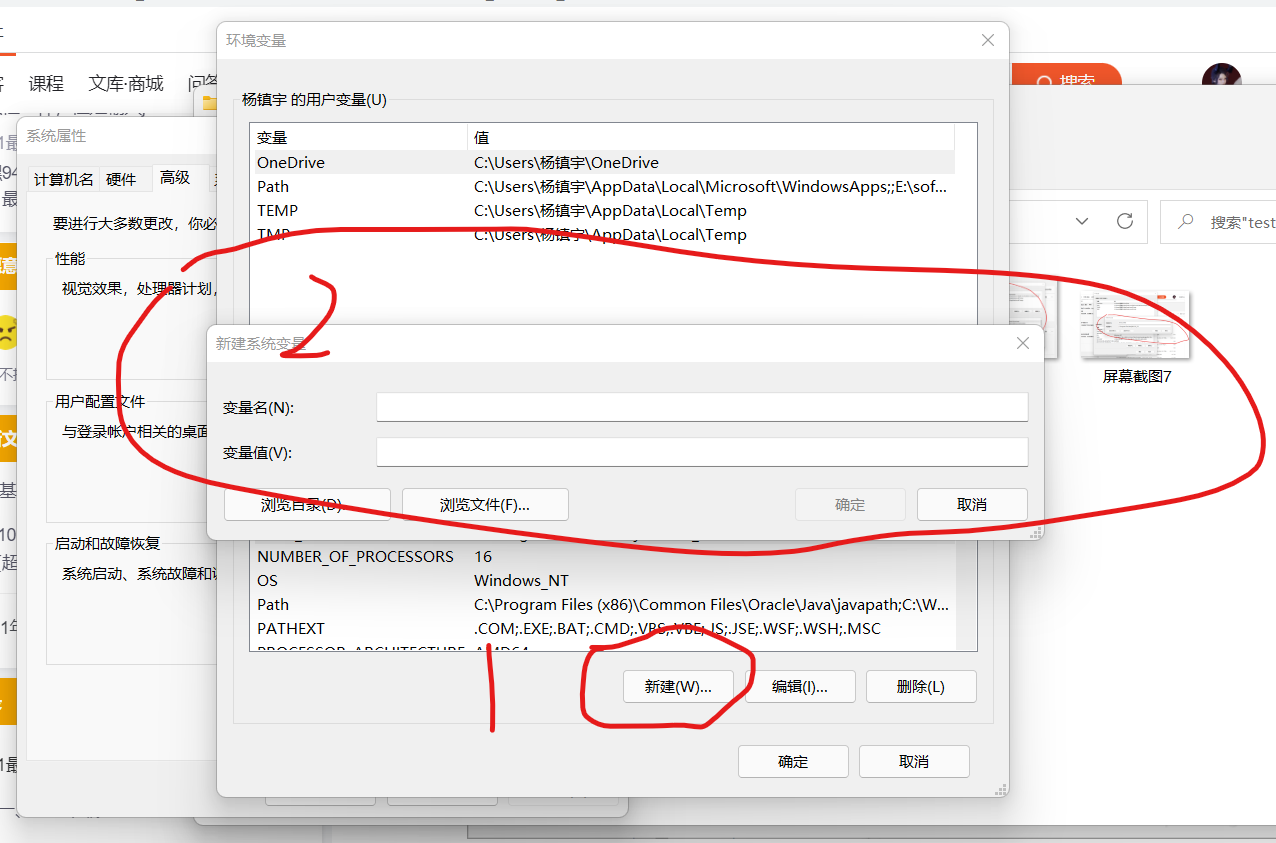Click the 变量 column header in user variables

(359, 137)
